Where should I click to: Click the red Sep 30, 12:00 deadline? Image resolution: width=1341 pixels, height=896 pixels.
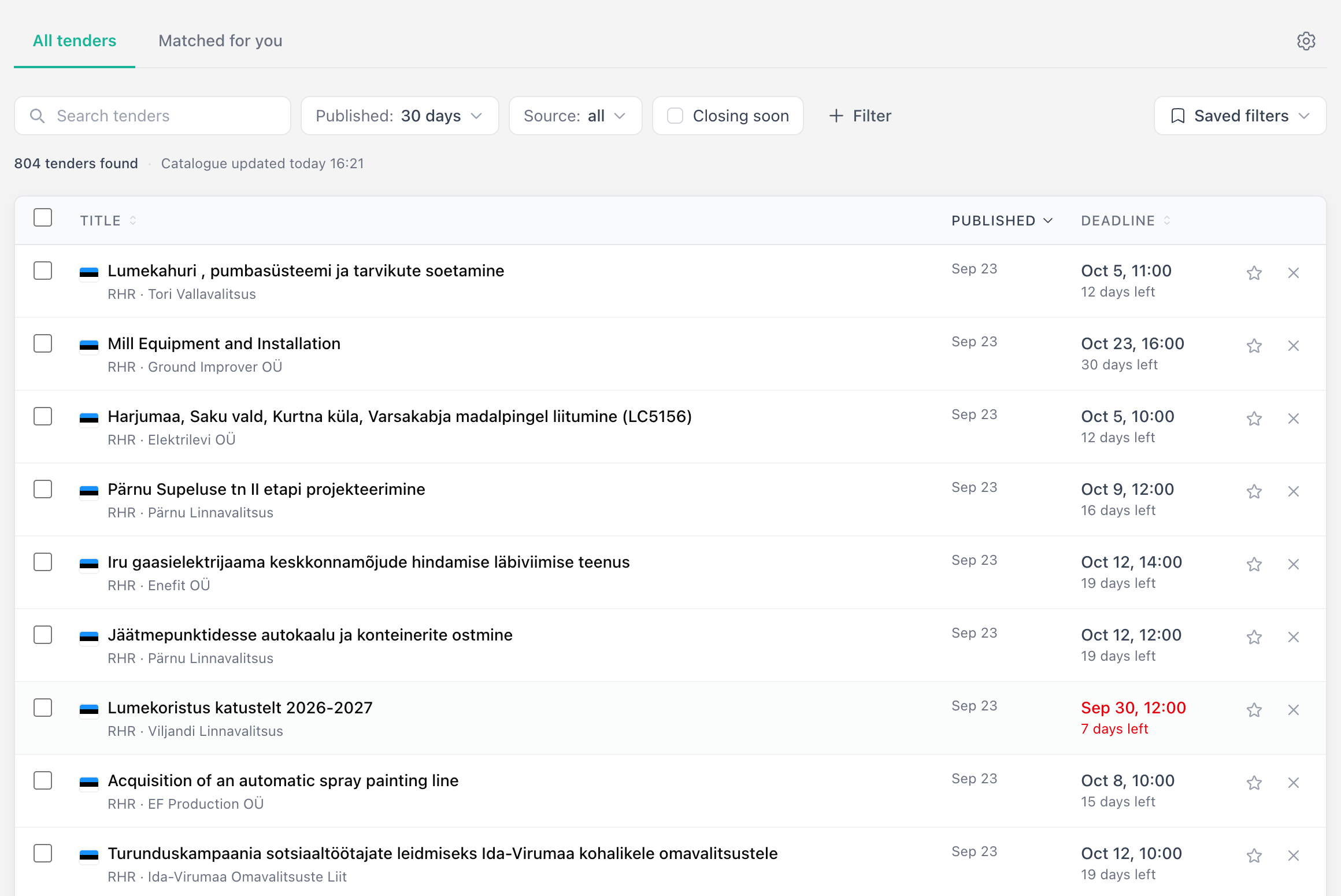(x=1133, y=708)
